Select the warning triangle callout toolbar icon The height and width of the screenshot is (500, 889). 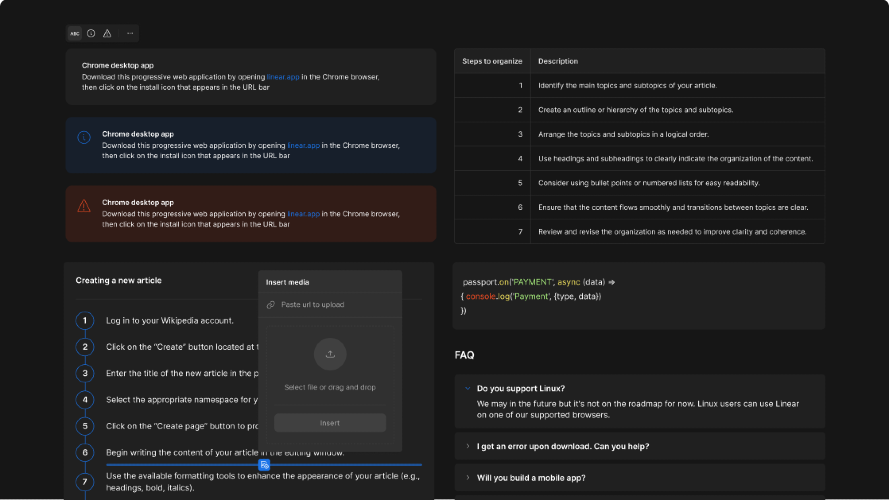(x=107, y=33)
